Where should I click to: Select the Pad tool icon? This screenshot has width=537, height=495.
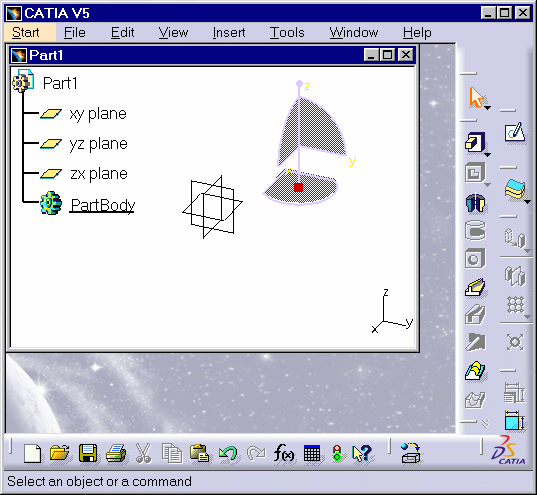pos(475,141)
